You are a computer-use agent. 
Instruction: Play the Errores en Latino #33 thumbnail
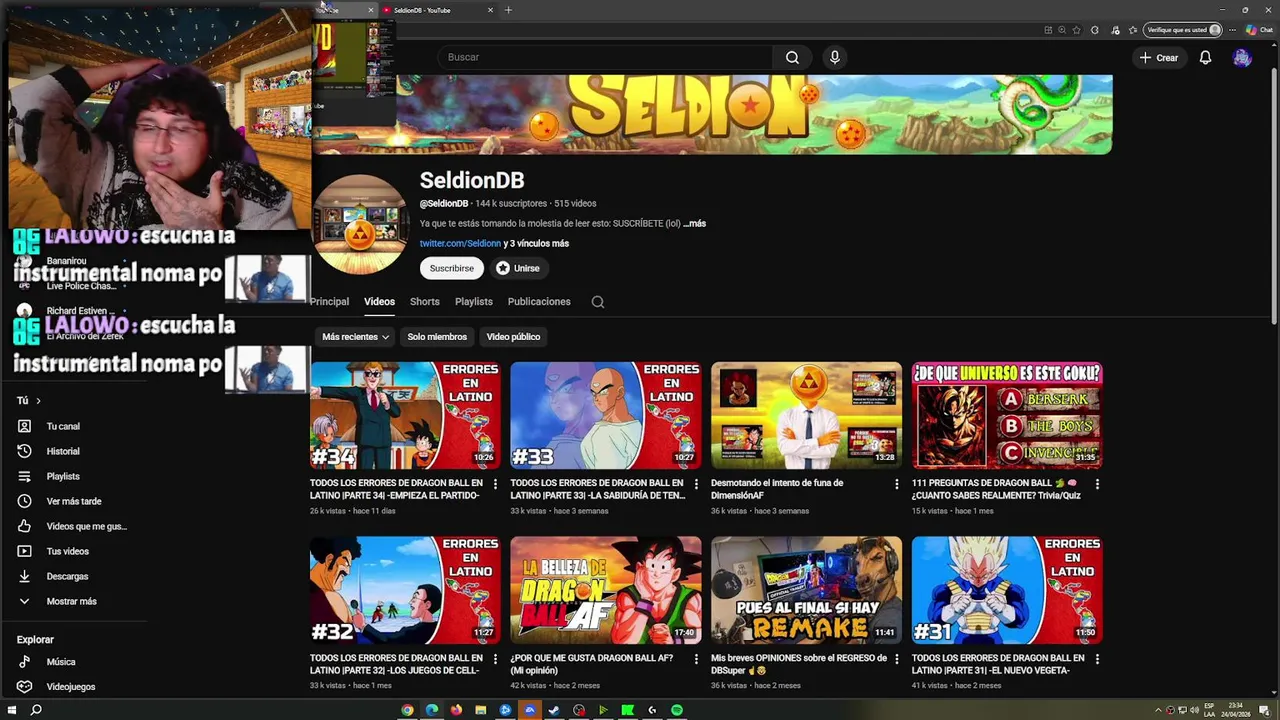[606, 415]
